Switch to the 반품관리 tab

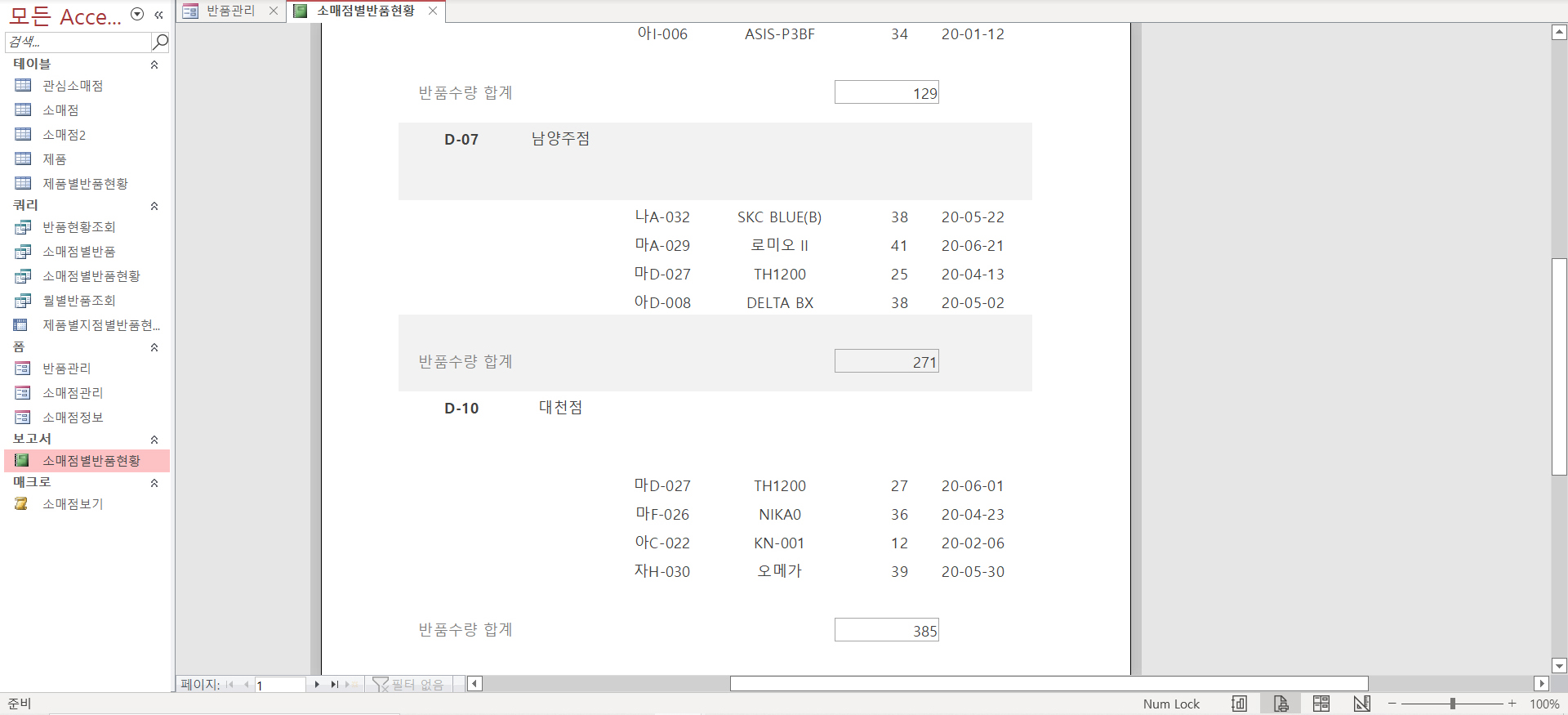point(230,11)
